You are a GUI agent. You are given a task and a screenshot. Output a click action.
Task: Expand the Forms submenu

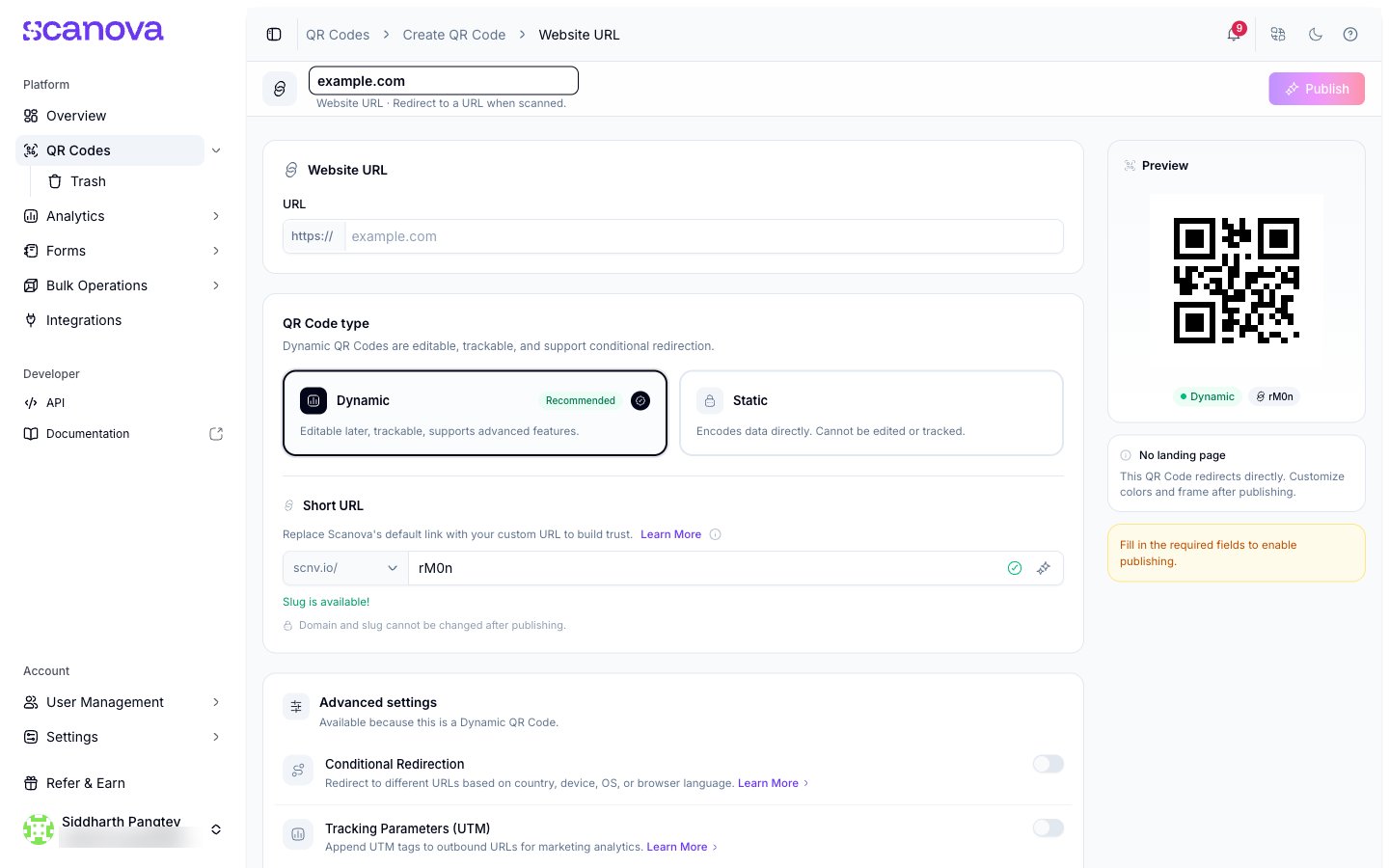point(216,251)
